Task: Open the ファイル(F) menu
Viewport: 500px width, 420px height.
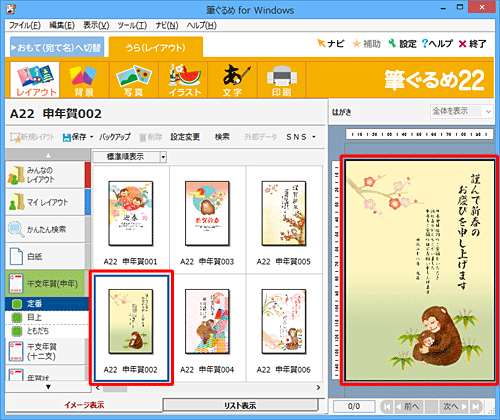Action: click(x=25, y=25)
